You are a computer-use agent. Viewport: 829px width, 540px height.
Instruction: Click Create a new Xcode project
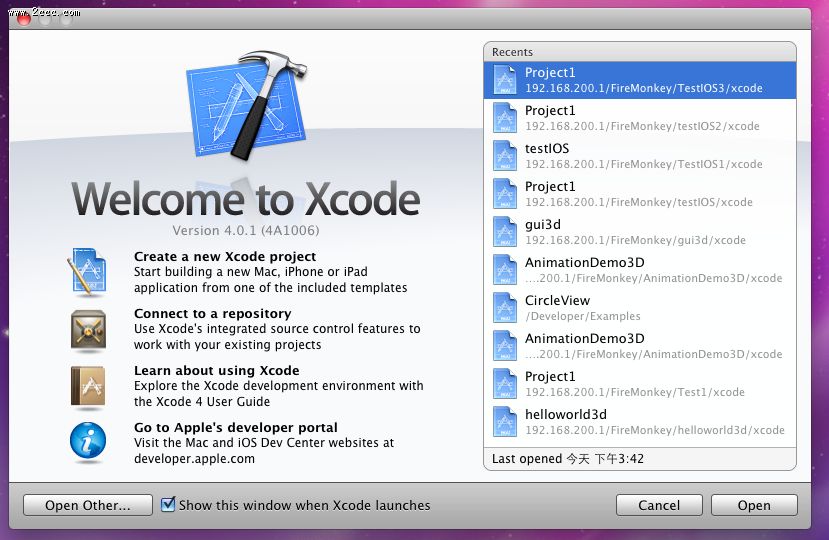coord(225,257)
